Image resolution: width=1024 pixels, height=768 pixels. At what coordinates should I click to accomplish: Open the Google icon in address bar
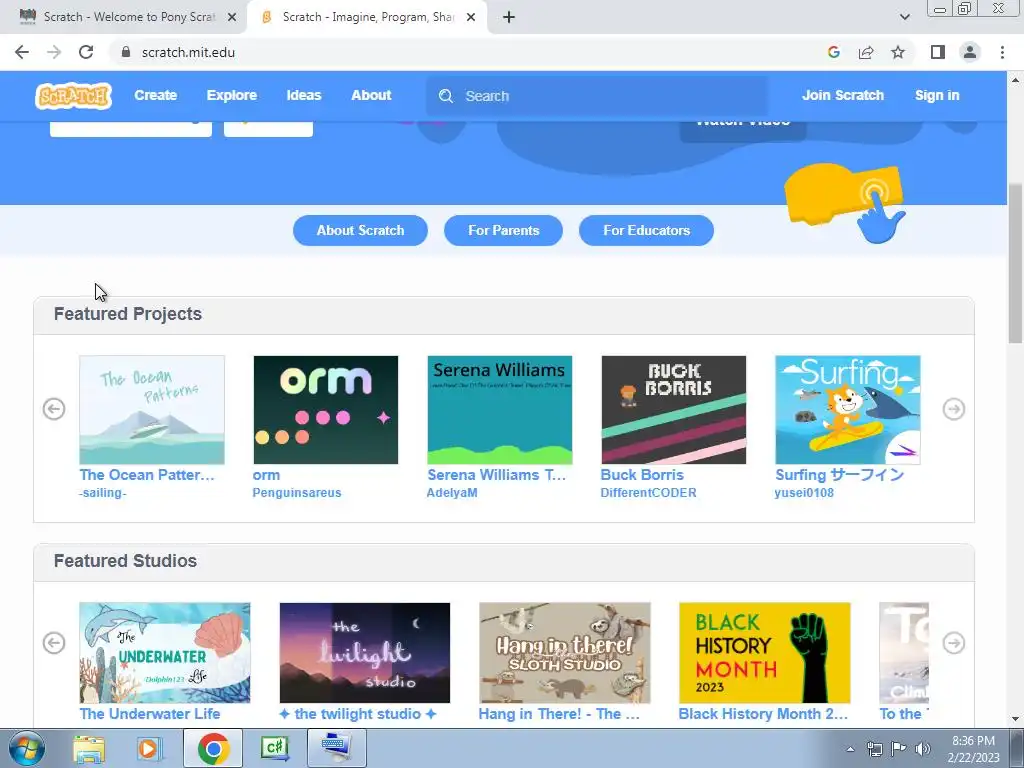[x=833, y=52]
